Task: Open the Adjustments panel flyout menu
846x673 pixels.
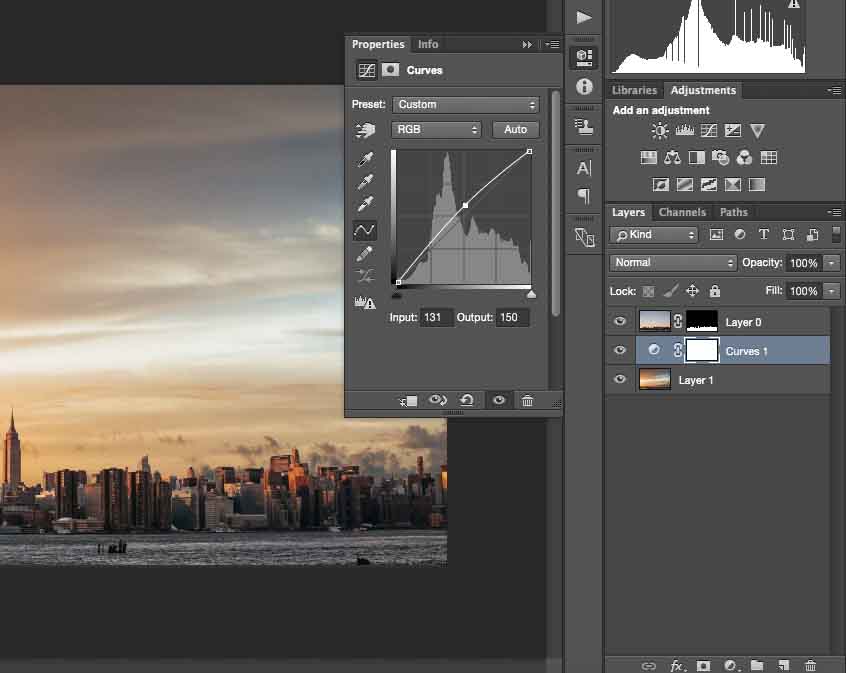Action: (x=834, y=91)
